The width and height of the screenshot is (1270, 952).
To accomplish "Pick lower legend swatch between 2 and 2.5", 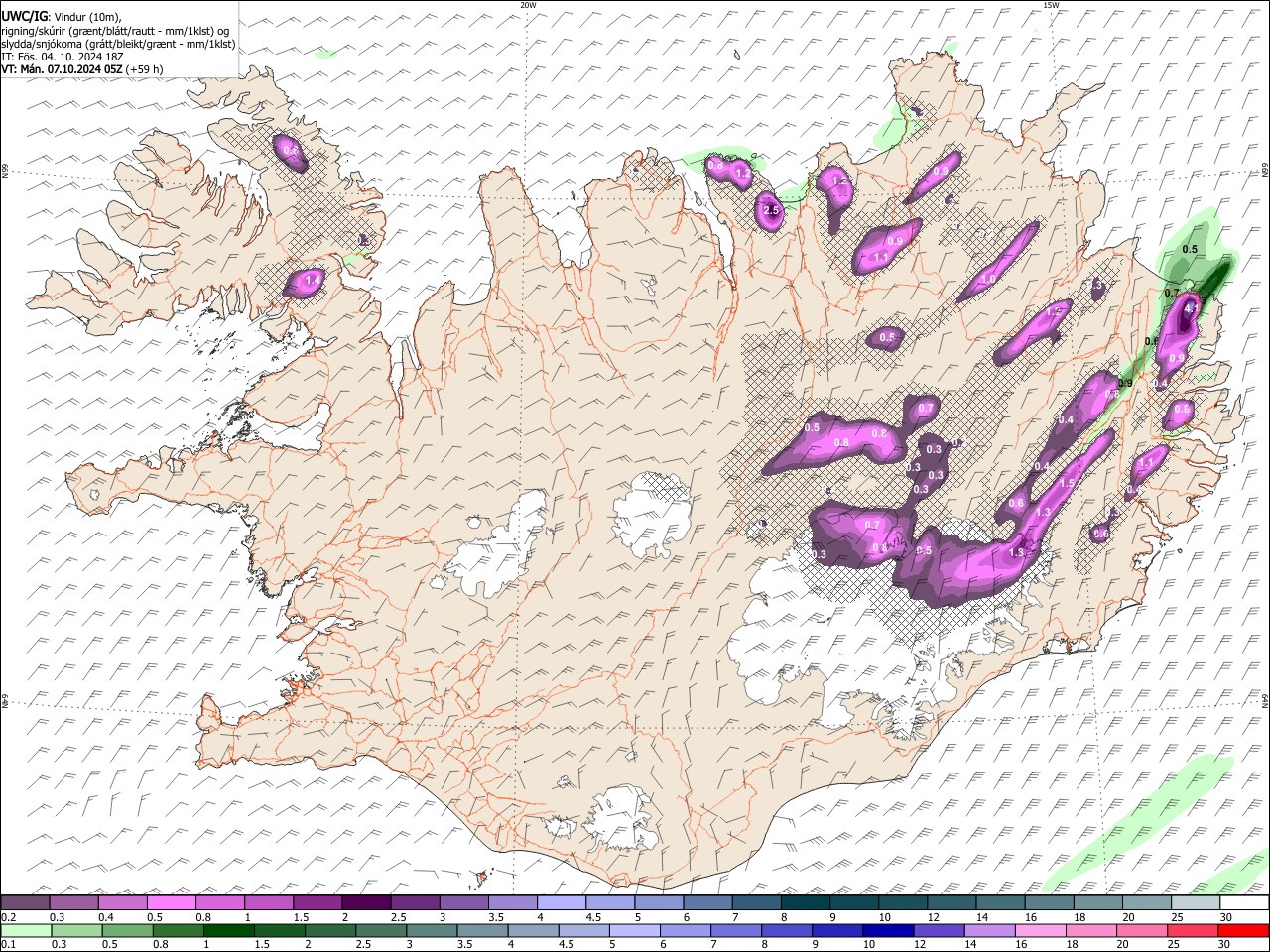I will point(329,930).
